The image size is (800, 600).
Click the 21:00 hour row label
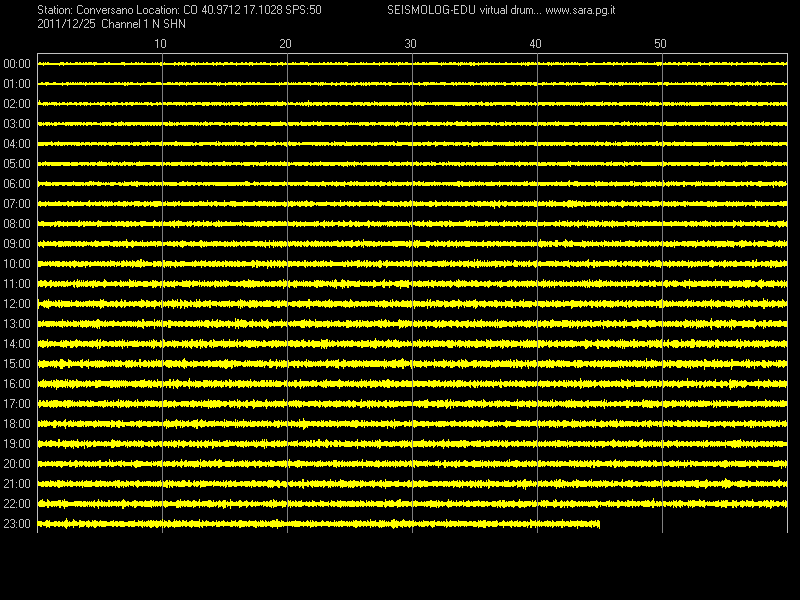coord(17,484)
